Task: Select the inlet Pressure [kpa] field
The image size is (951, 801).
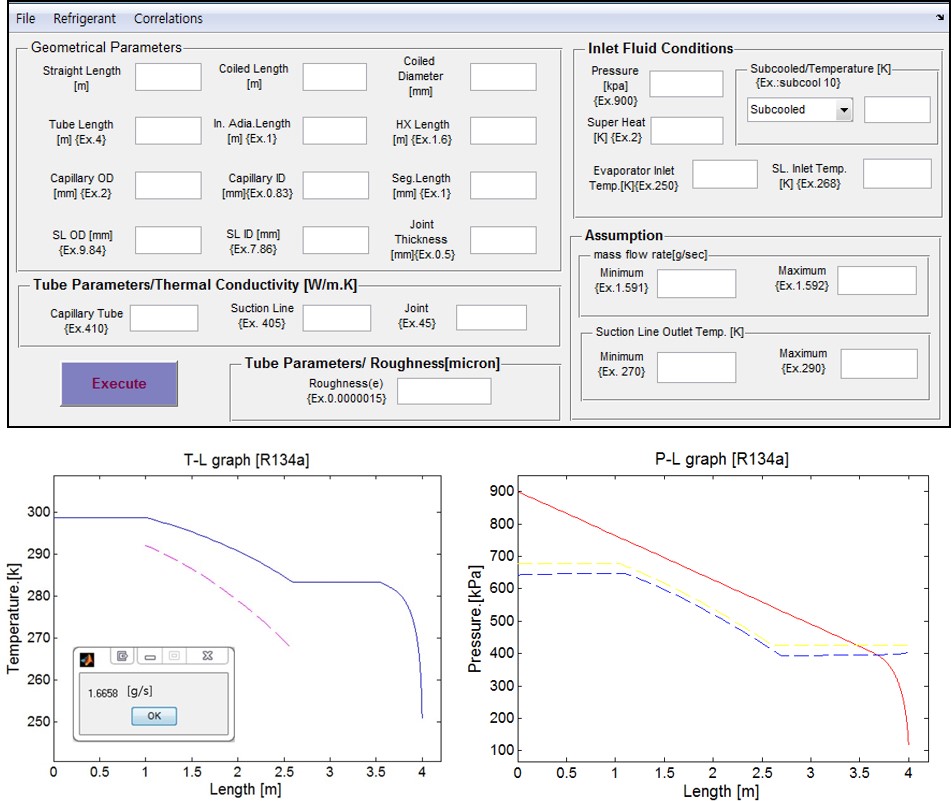Action: coord(686,84)
